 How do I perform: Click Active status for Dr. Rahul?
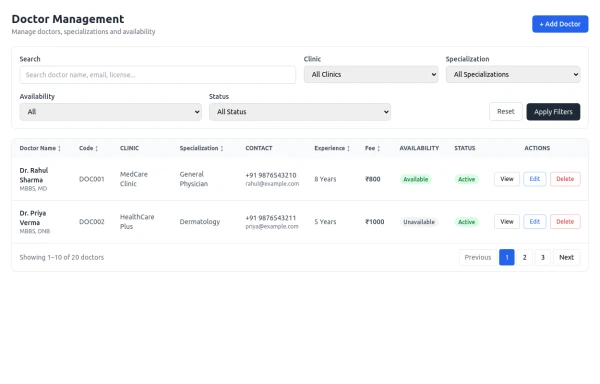coord(466,179)
